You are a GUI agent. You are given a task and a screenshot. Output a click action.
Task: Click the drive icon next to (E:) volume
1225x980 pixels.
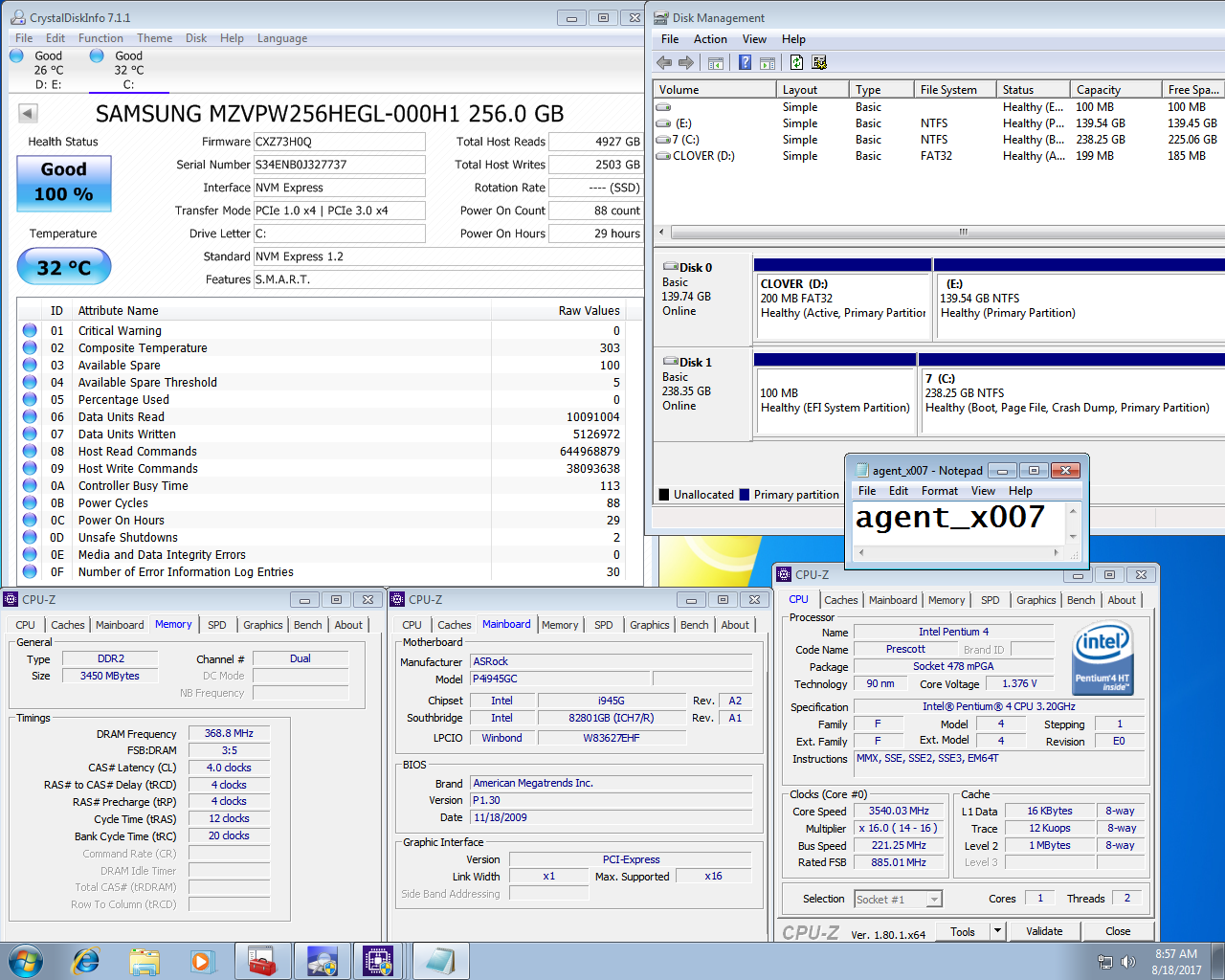point(663,123)
